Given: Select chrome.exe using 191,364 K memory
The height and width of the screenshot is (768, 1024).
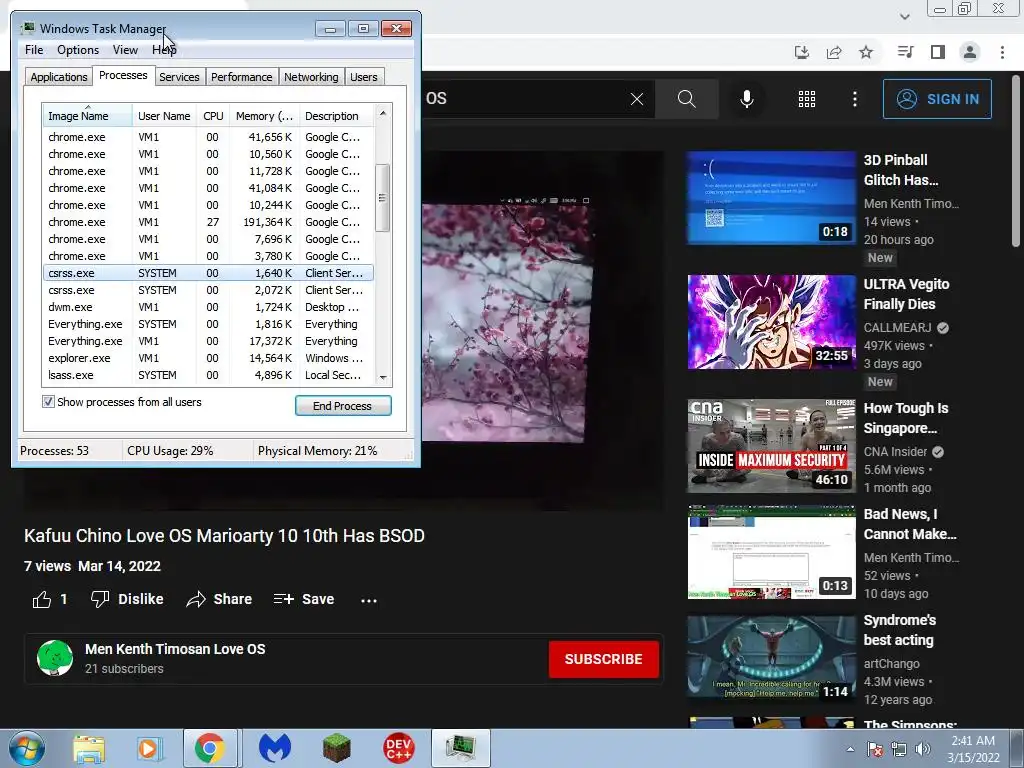Looking at the screenshot, I should [x=208, y=222].
